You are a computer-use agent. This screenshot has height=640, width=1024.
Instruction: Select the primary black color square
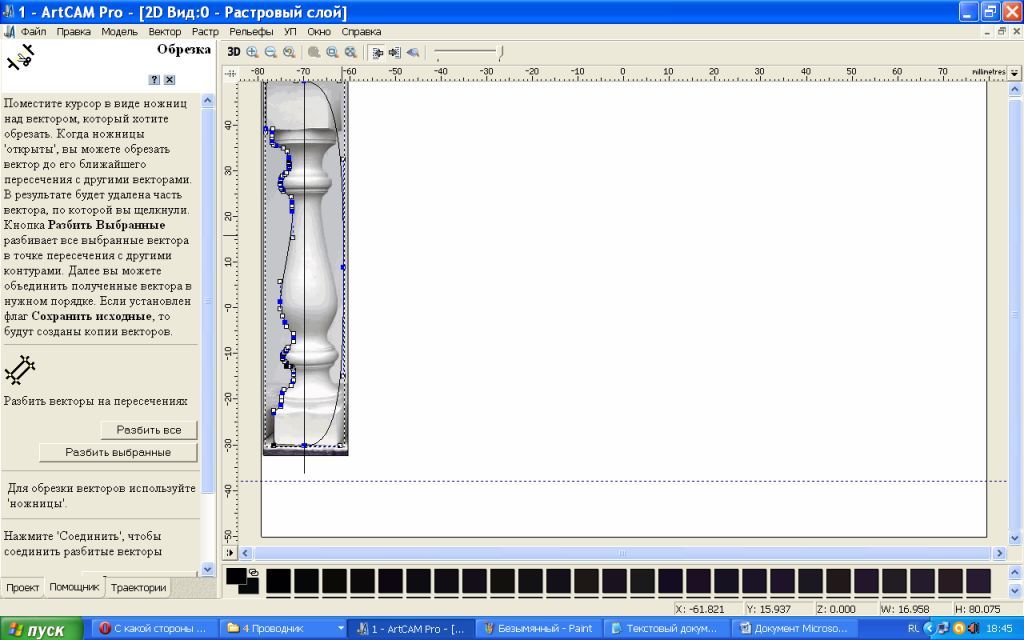(236, 576)
